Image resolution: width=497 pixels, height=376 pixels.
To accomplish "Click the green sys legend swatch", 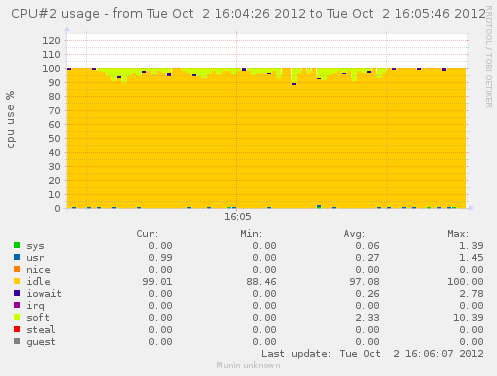I will tap(17, 245).
